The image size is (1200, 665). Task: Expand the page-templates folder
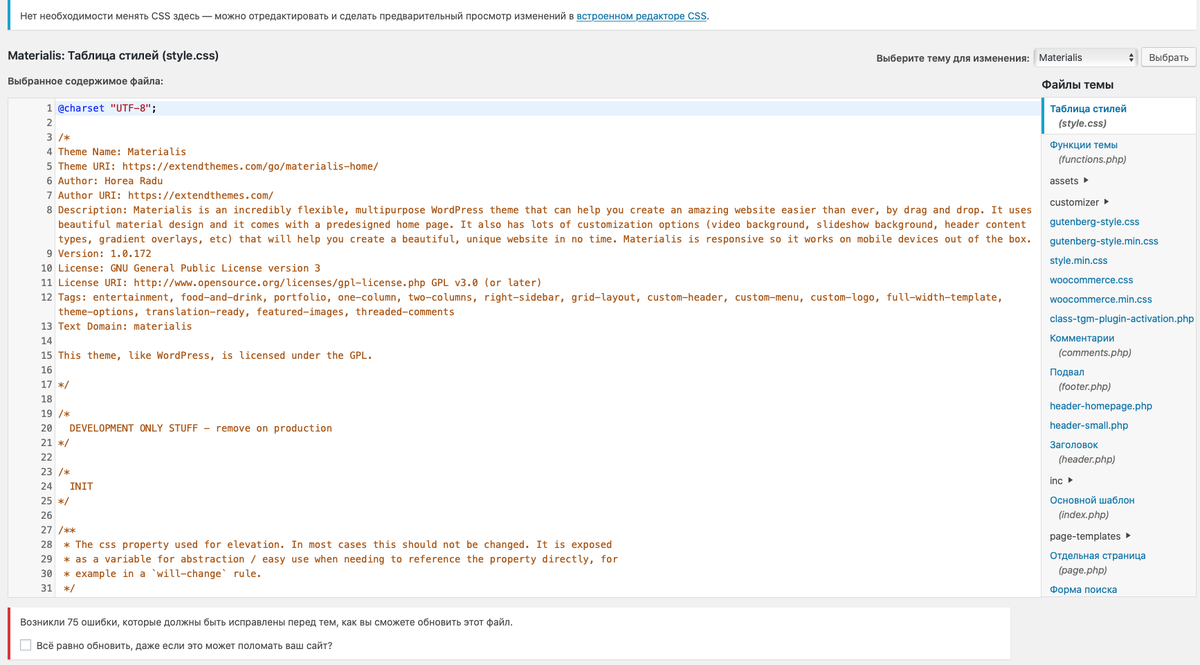pyautogui.click(x=1090, y=536)
